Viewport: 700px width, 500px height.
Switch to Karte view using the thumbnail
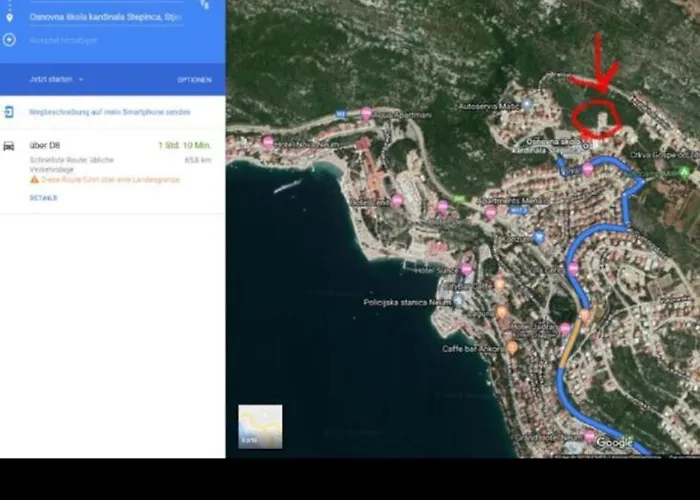coord(260,426)
